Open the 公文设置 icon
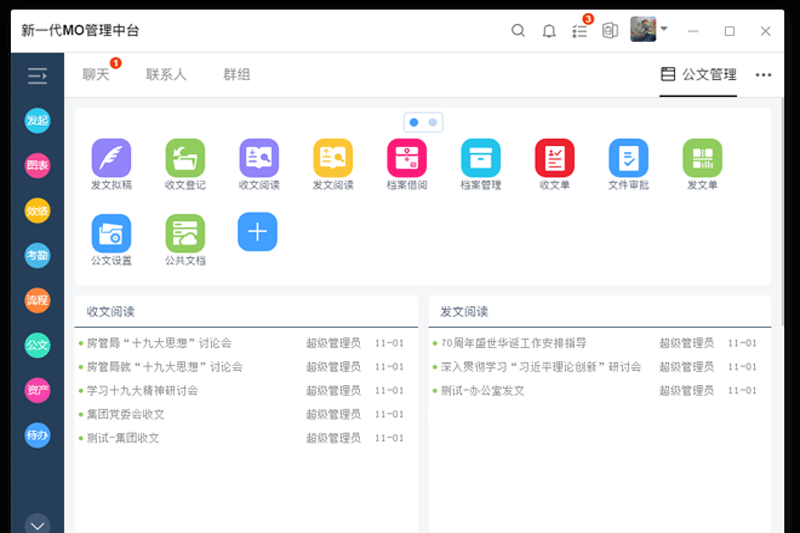Screen dimensions: 800x533 click(x=111, y=233)
